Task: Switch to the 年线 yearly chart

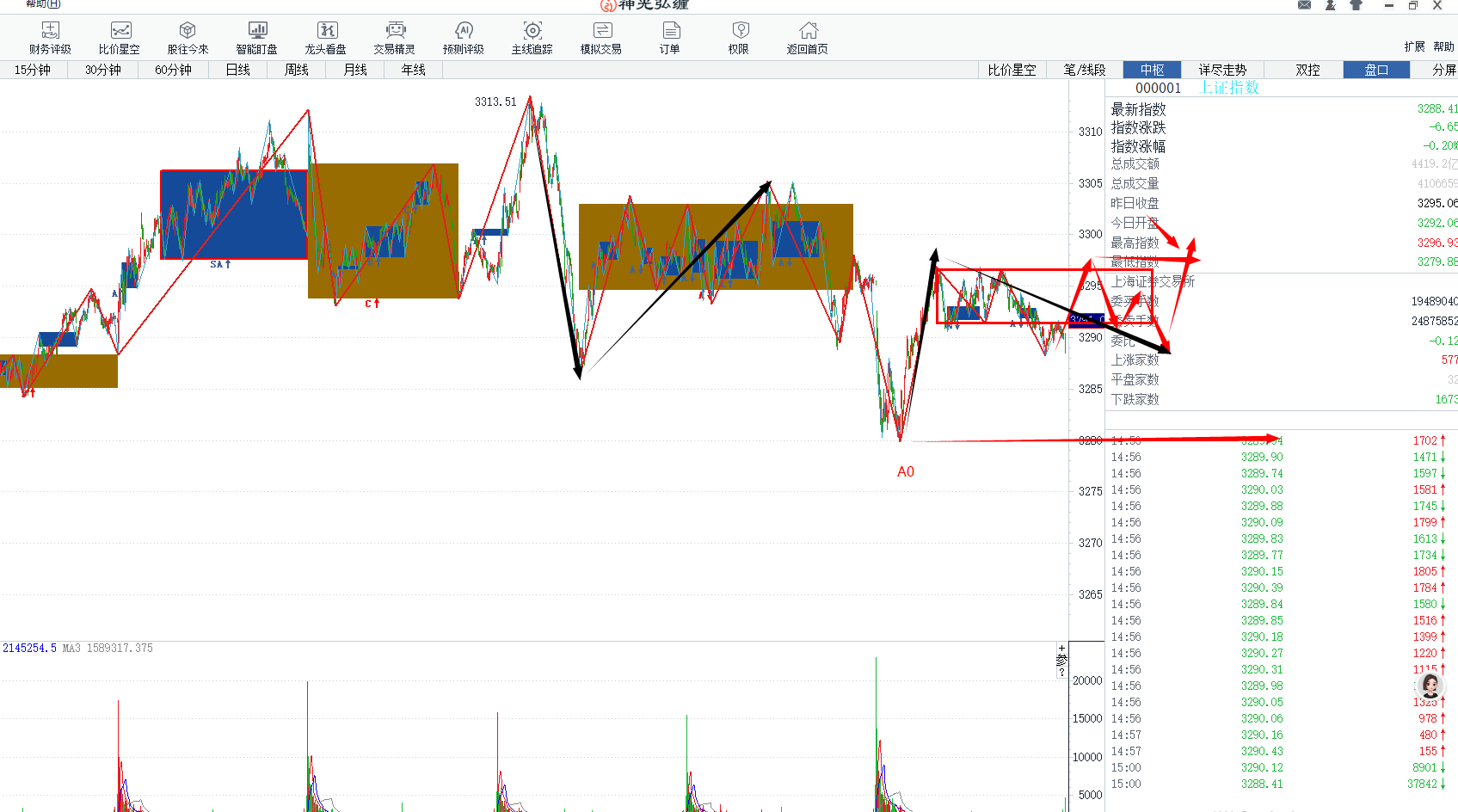Action: [x=414, y=70]
